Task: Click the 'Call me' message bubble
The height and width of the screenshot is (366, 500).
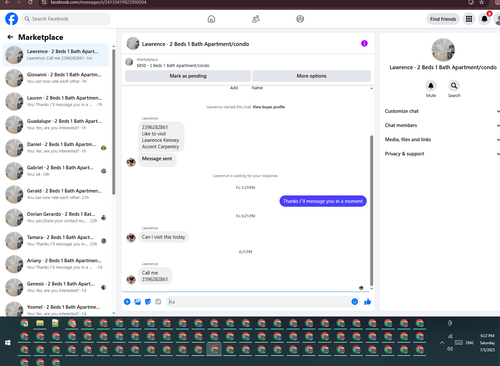Action: point(155,276)
